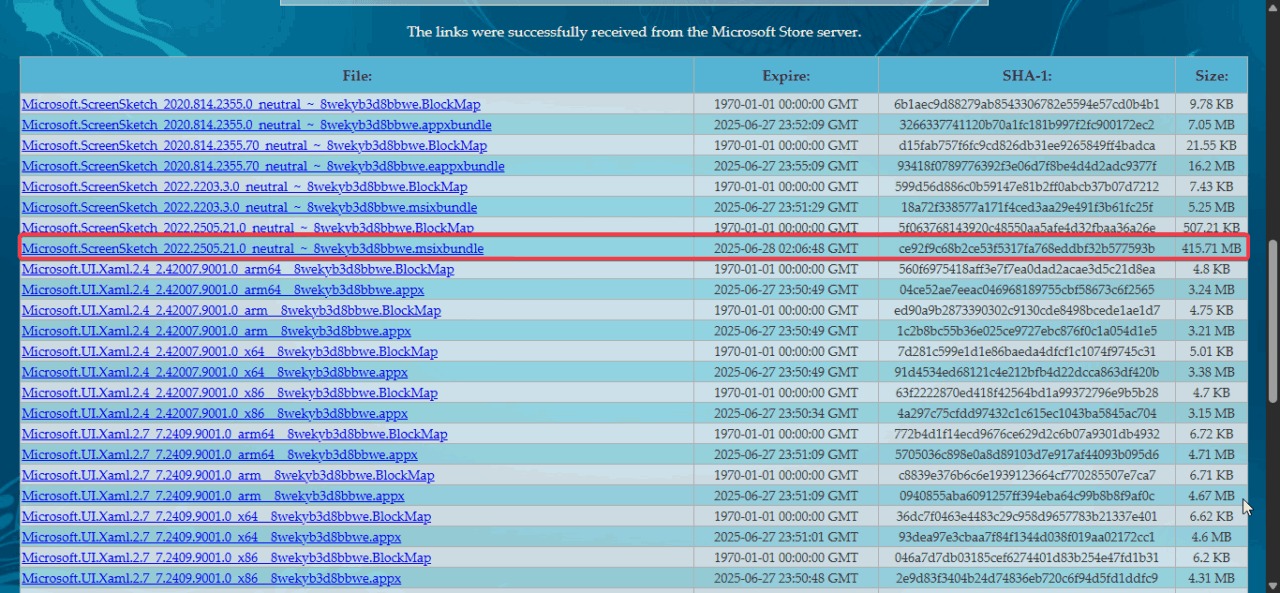
Task: Select SHA-1 hash starting with ce92f9c68b2c
Action: click(x=1027, y=248)
